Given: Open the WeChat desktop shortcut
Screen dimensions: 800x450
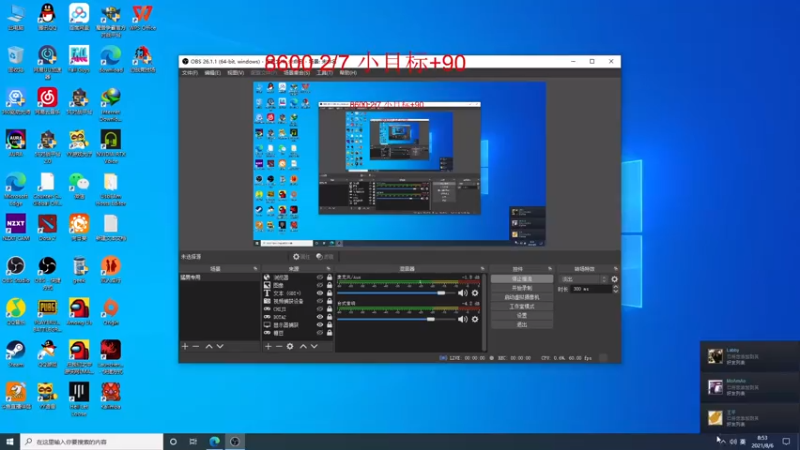Looking at the screenshot, I should (79, 186).
